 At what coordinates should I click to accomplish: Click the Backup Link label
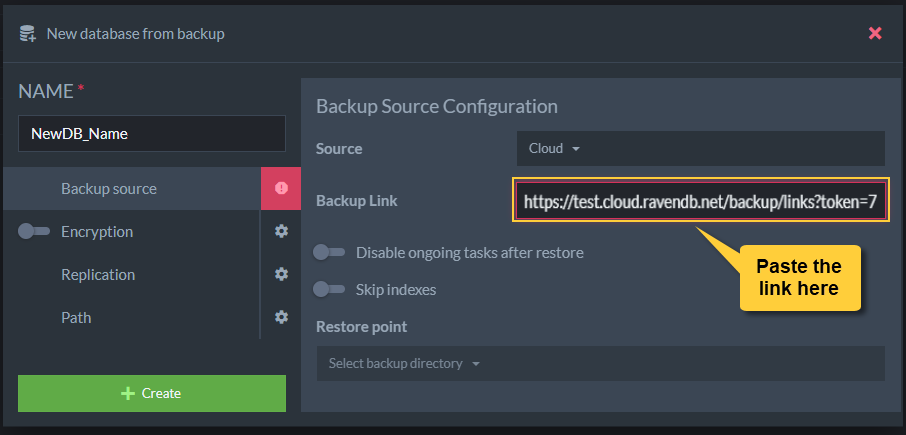[357, 201]
